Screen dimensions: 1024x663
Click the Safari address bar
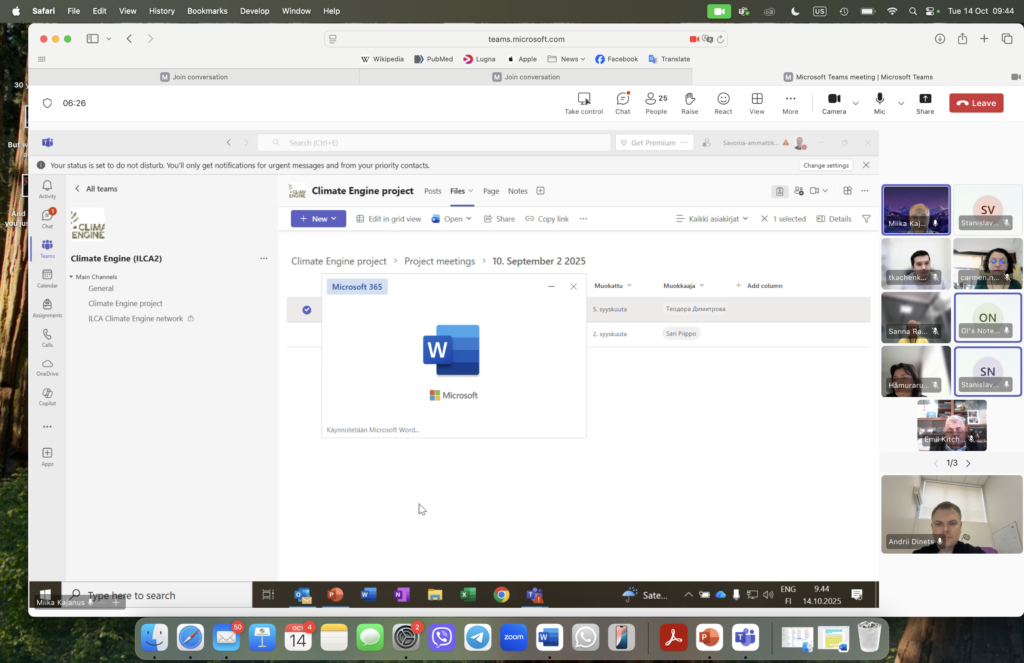(x=526, y=39)
